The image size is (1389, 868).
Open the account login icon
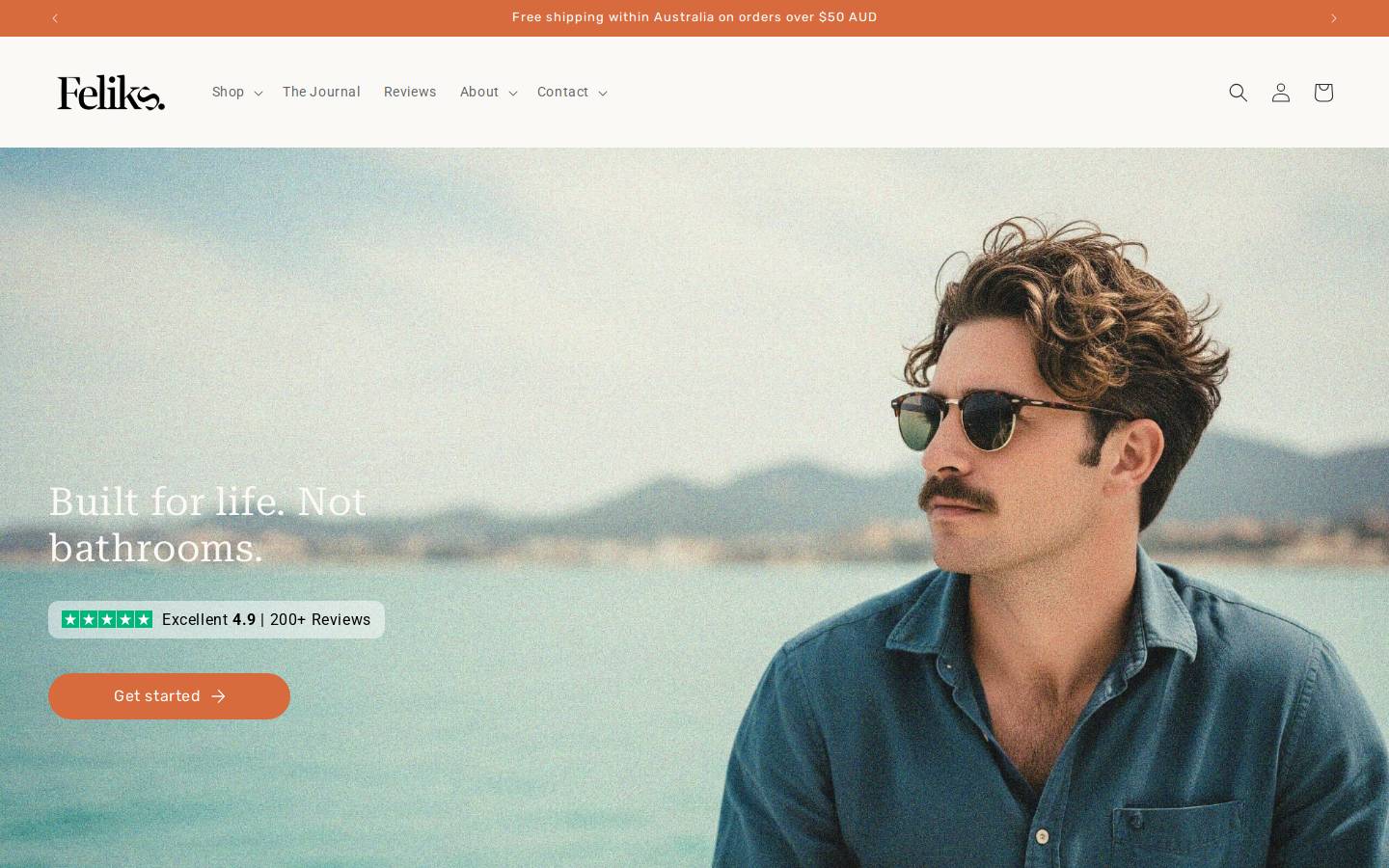pos(1281,93)
